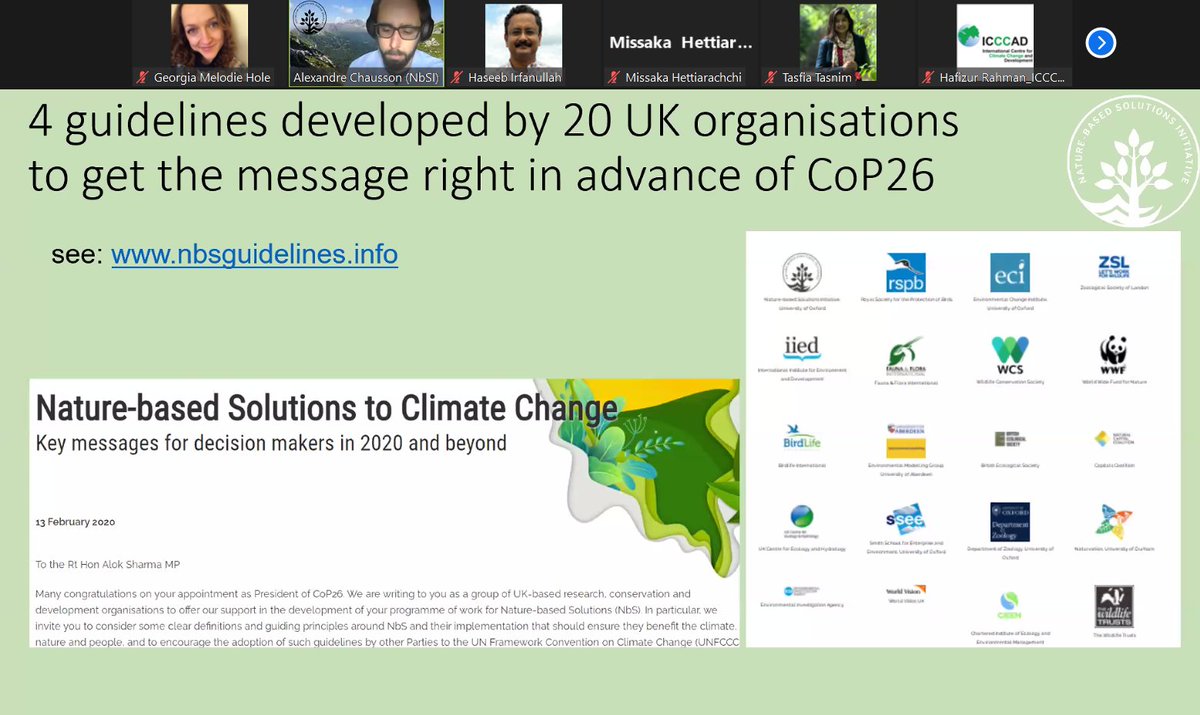Screen dimensions: 1200x715
Task: Click the University of Aberdeen logo
Action: click(x=906, y=440)
